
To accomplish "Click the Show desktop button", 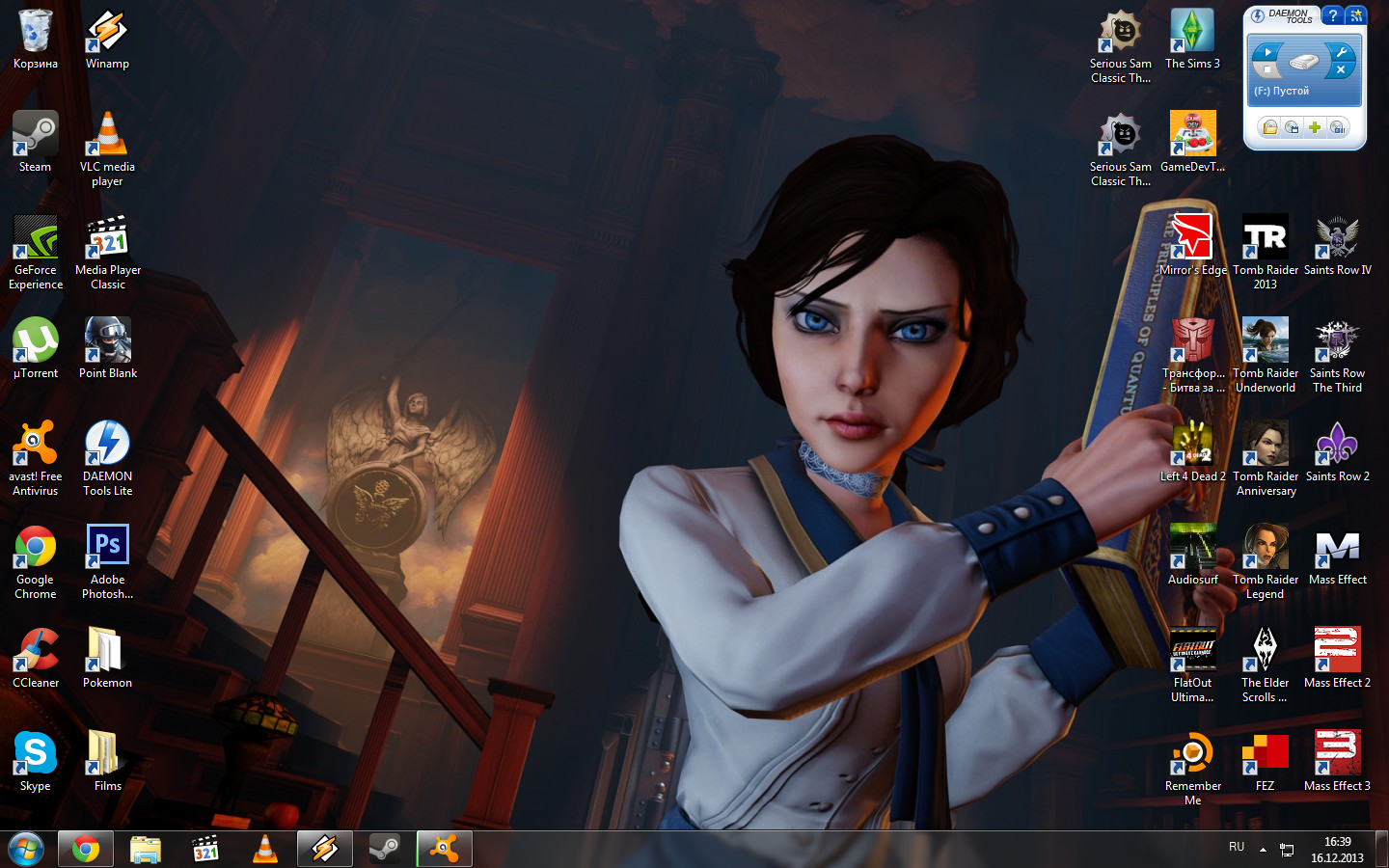I will [1381, 849].
